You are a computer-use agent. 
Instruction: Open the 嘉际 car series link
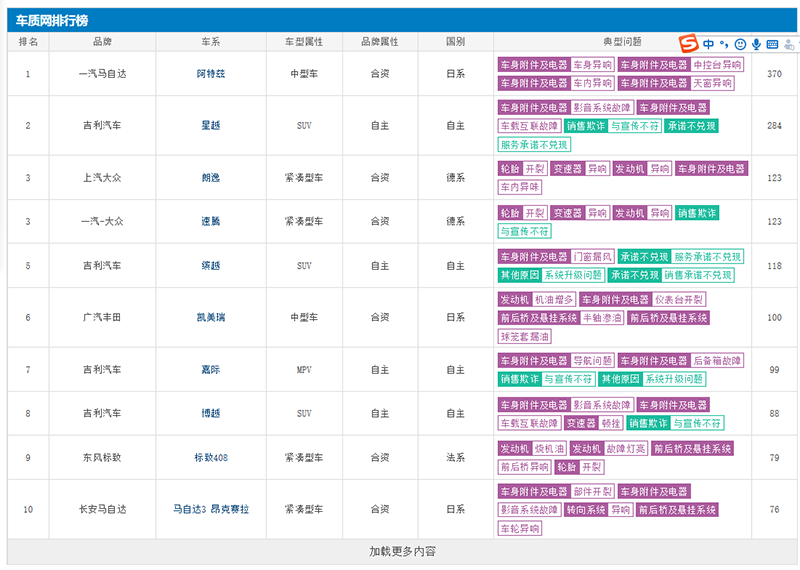pyautogui.click(x=211, y=369)
